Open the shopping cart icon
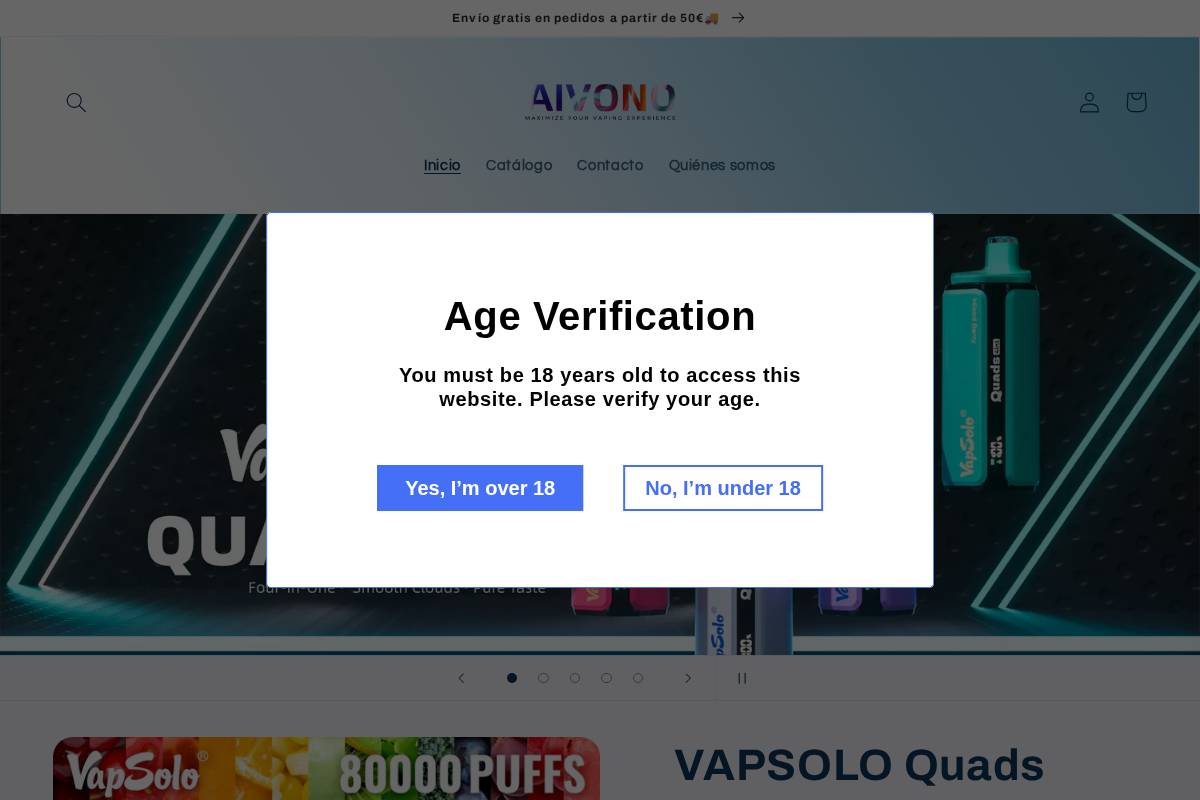This screenshot has width=1200, height=800. pos(1136,102)
